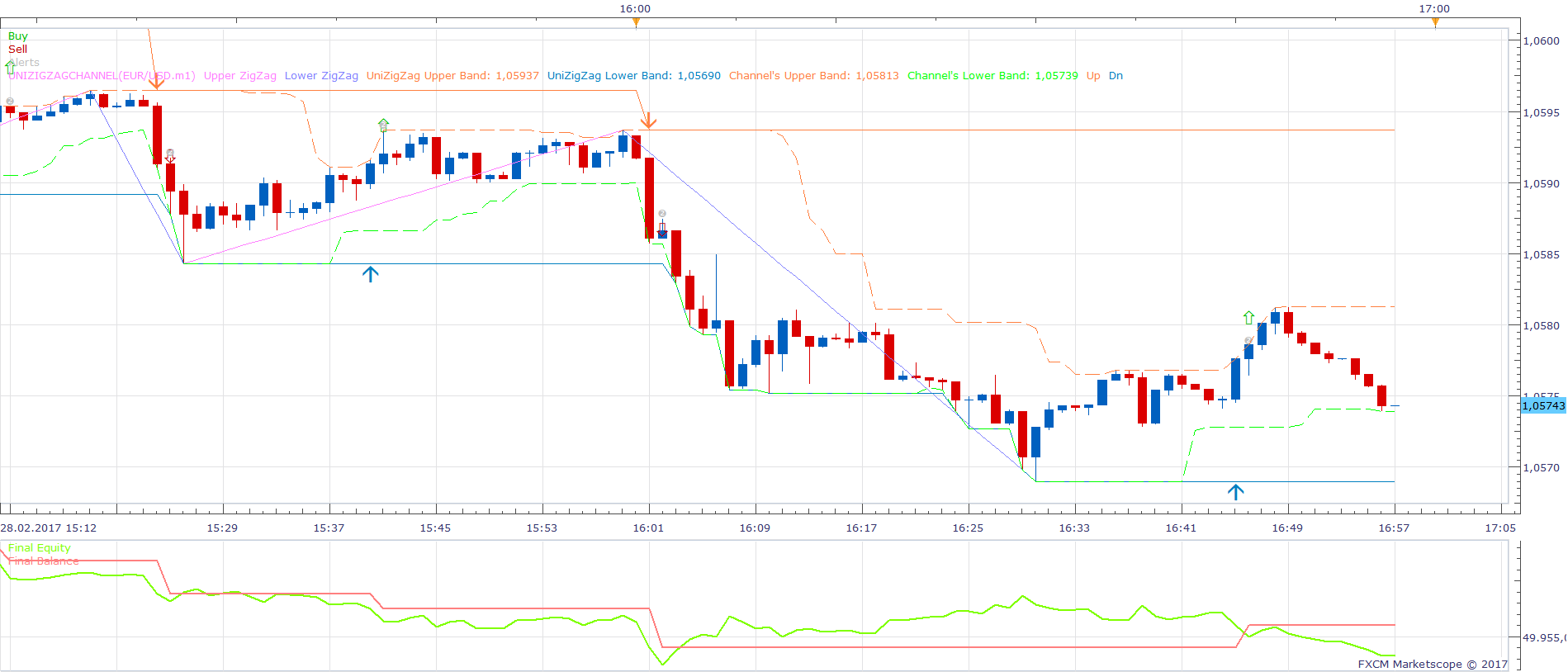The height and width of the screenshot is (672, 1568).
Task: Select the Final Equity legend label
Action: pyautogui.click(x=40, y=548)
